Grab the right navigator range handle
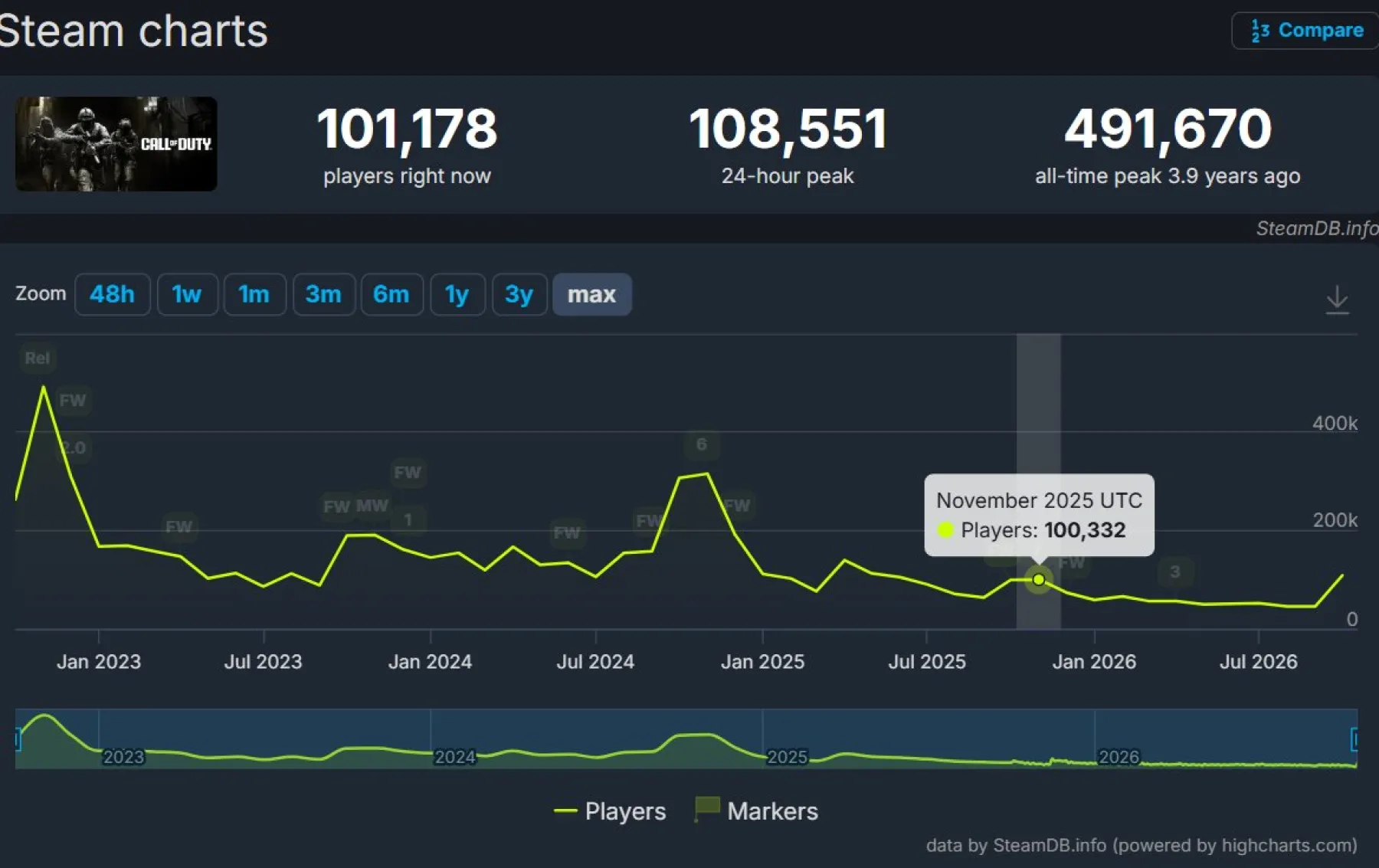 (1354, 739)
